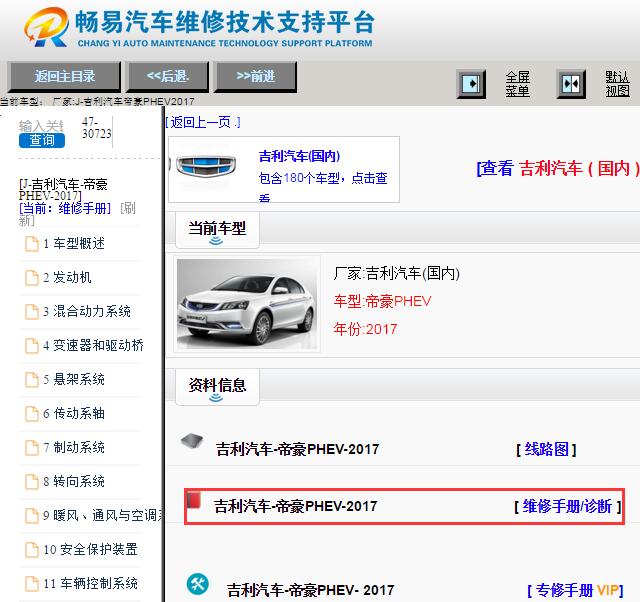Viewport: 640px width, 602px height.
Task: Open tree item 8 转向系统
Action: (x=74, y=481)
